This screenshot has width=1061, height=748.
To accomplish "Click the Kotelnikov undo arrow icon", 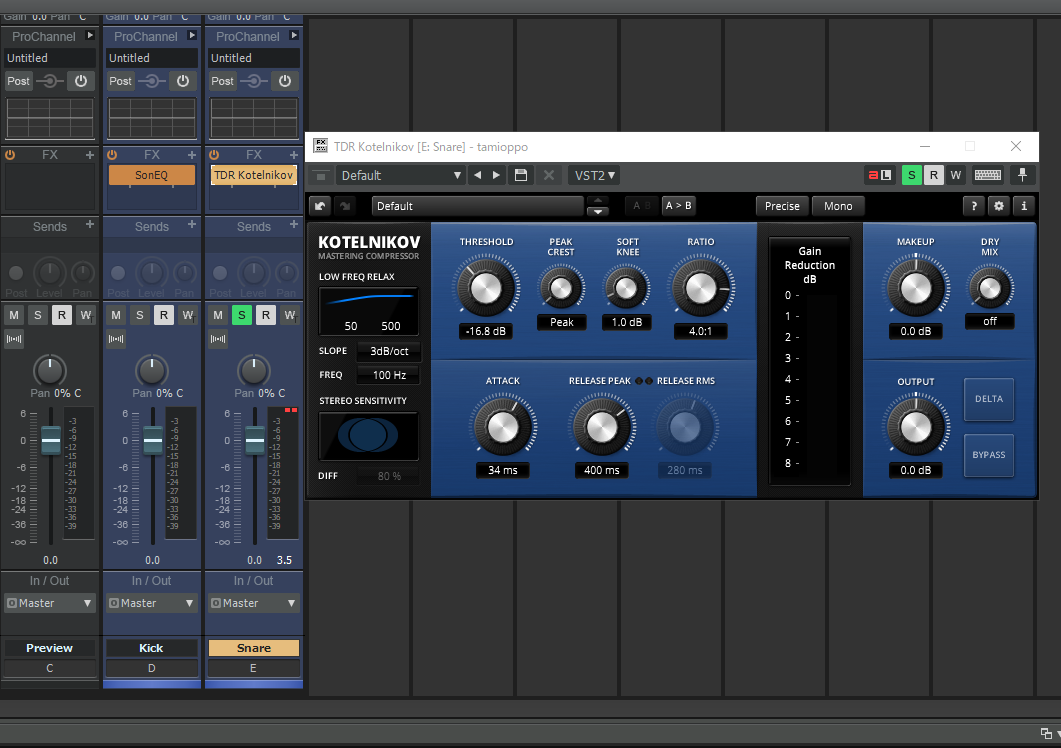I will tap(320, 206).
